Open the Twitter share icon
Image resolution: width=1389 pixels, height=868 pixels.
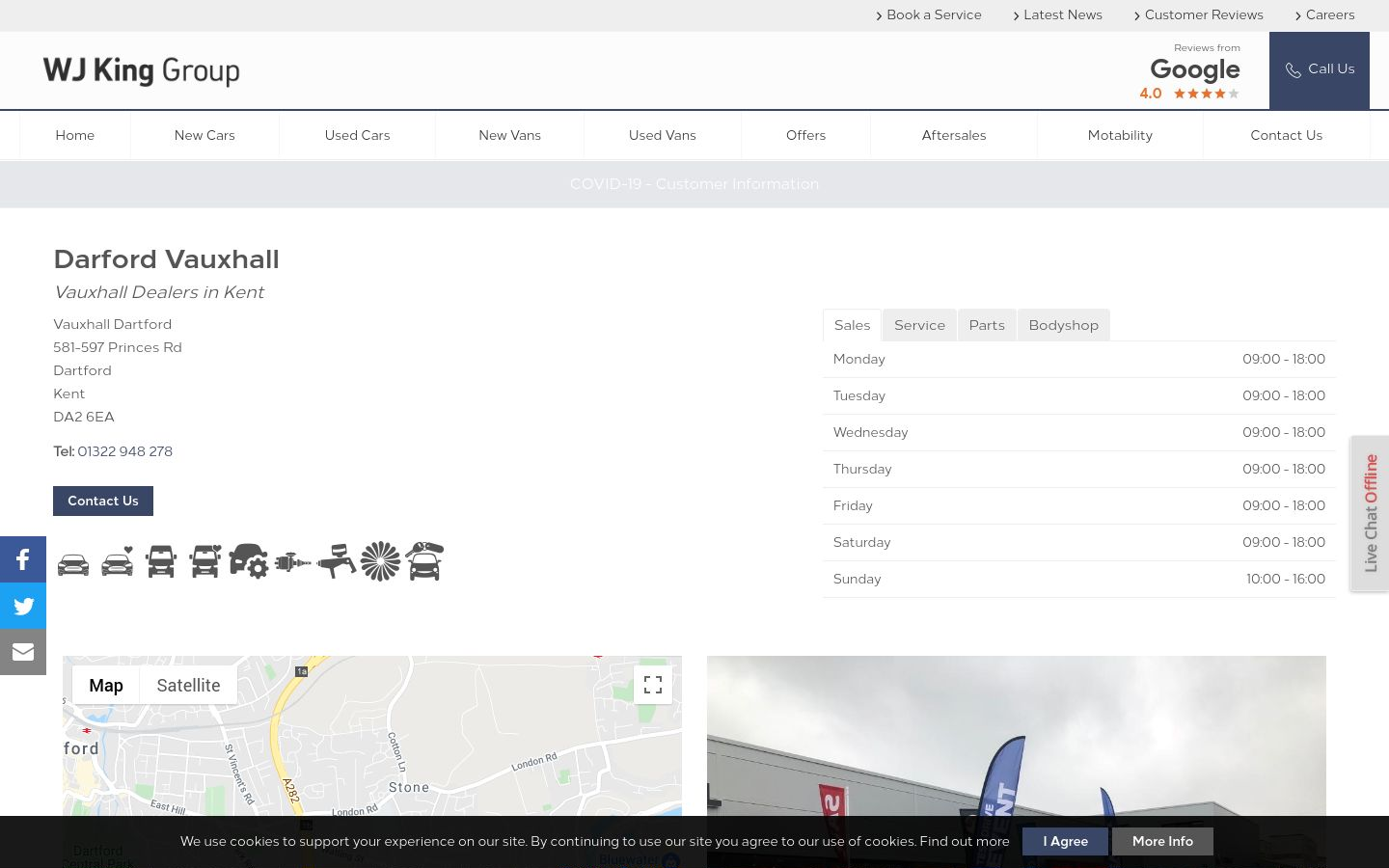23,606
